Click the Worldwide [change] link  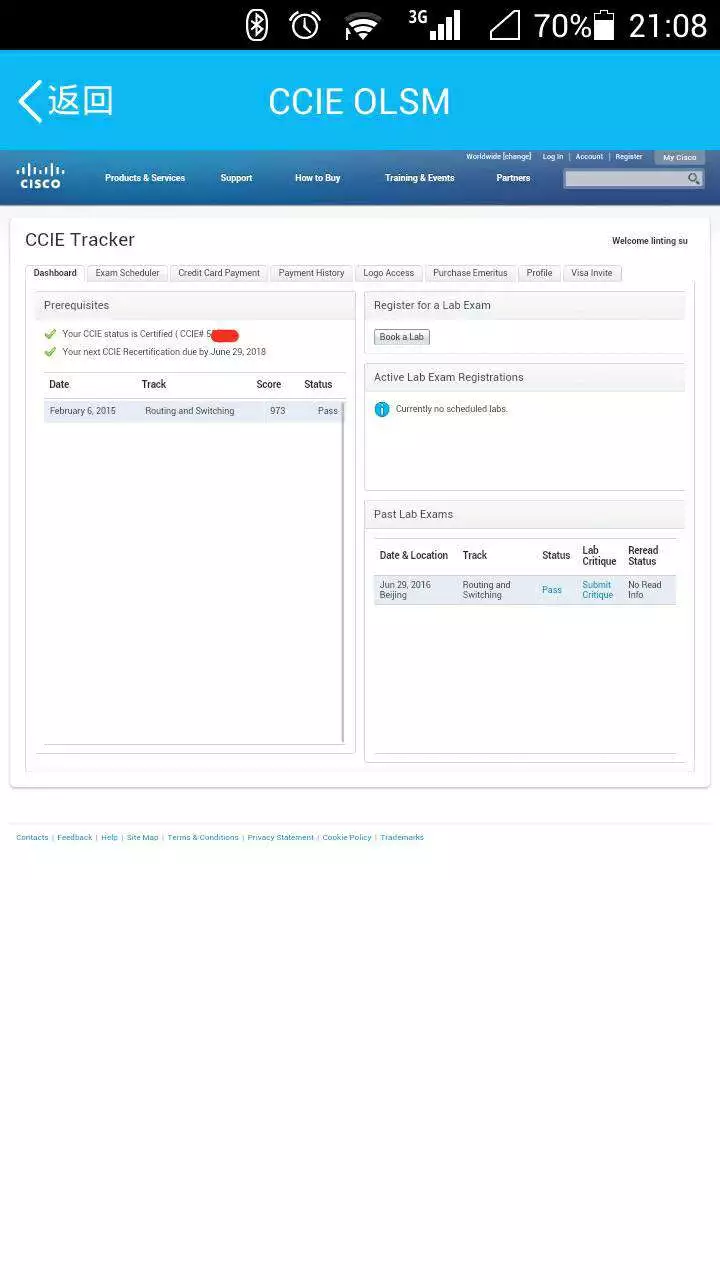click(x=498, y=157)
